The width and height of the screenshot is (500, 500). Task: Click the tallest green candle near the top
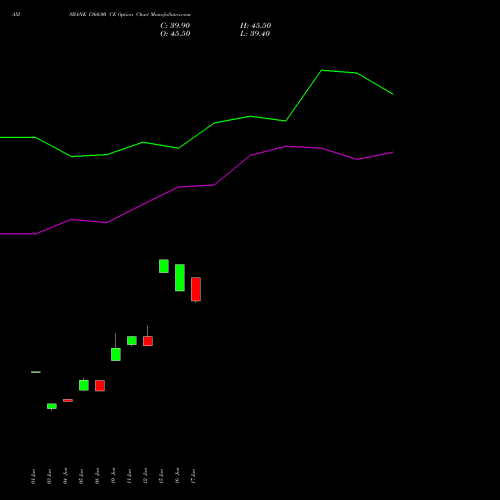pyautogui.click(x=180, y=278)
